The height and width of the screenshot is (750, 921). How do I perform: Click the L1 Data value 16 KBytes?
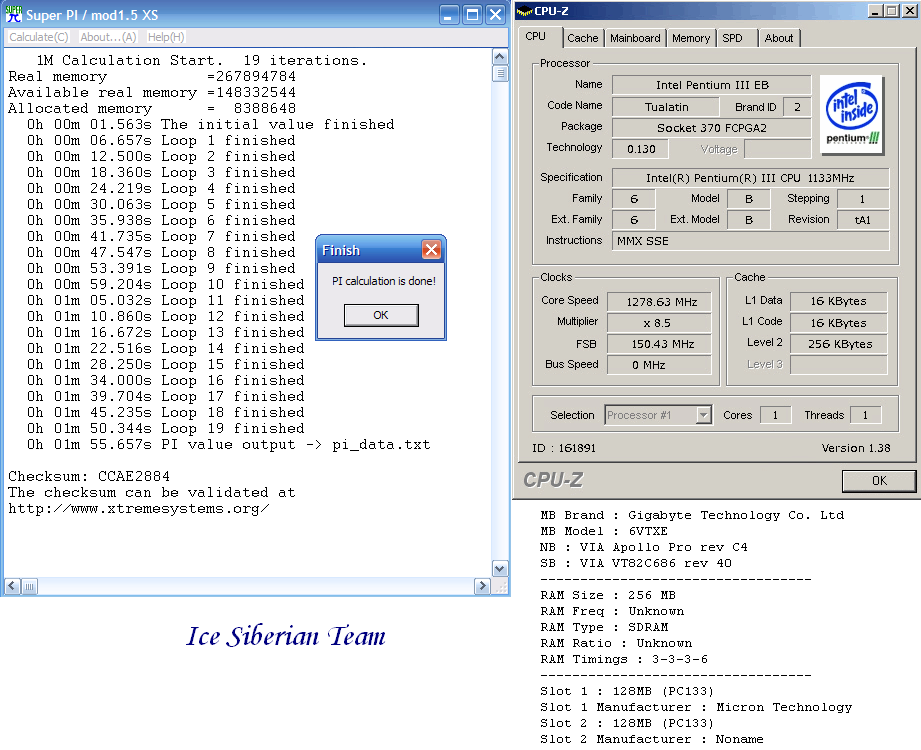(x=839, y=301)
